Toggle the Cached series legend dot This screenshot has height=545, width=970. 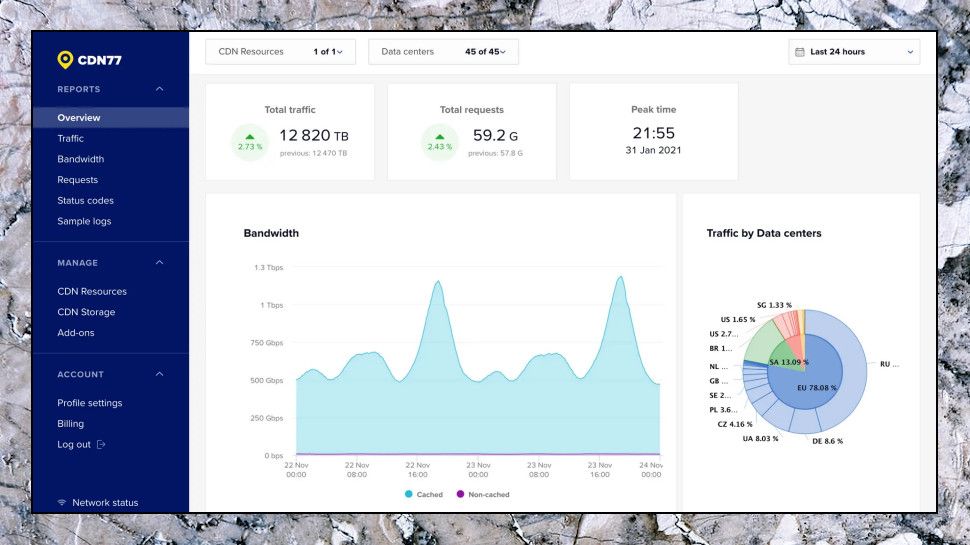(408, 494)
